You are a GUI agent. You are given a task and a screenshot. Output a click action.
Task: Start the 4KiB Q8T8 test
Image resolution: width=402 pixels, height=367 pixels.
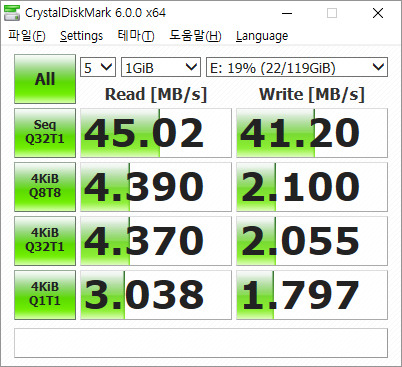point(45,187)
